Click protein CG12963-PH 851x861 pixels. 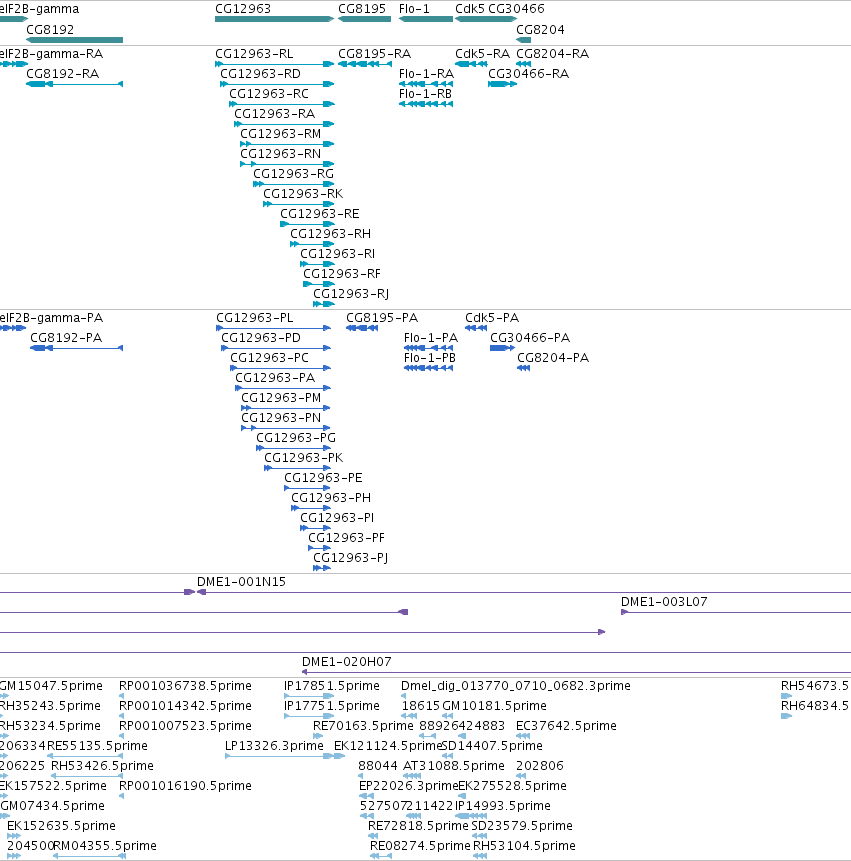pyautogui.click(x=311, y=508)
